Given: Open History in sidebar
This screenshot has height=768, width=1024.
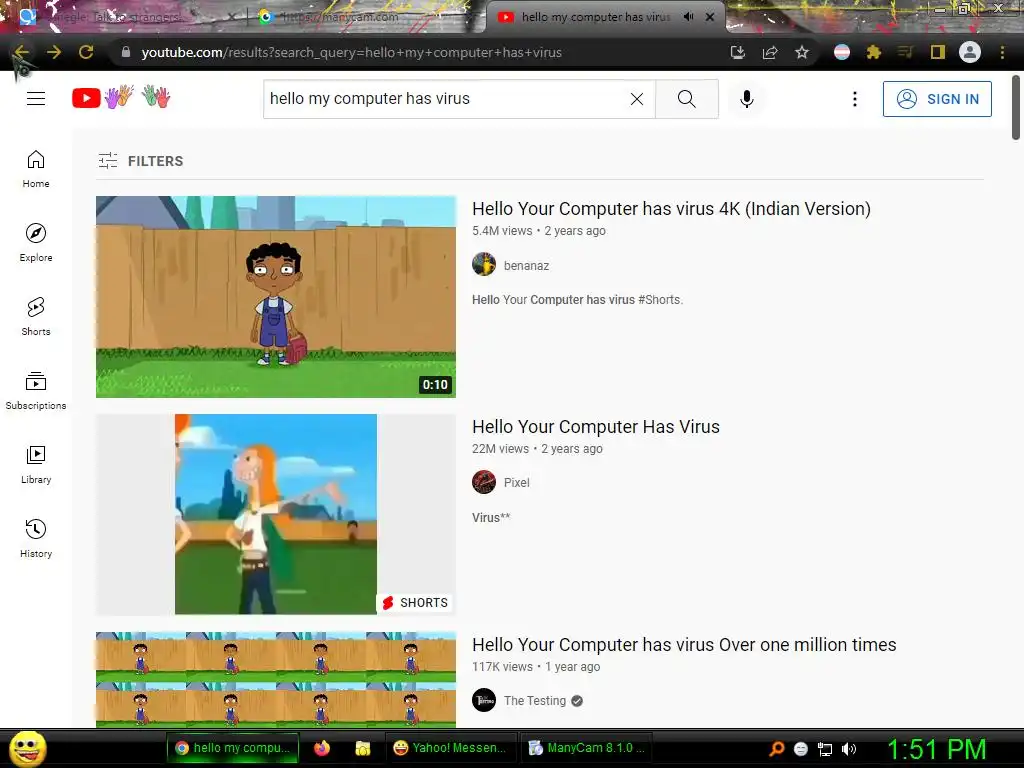Looking at the screenshot, I should point(36,538).
